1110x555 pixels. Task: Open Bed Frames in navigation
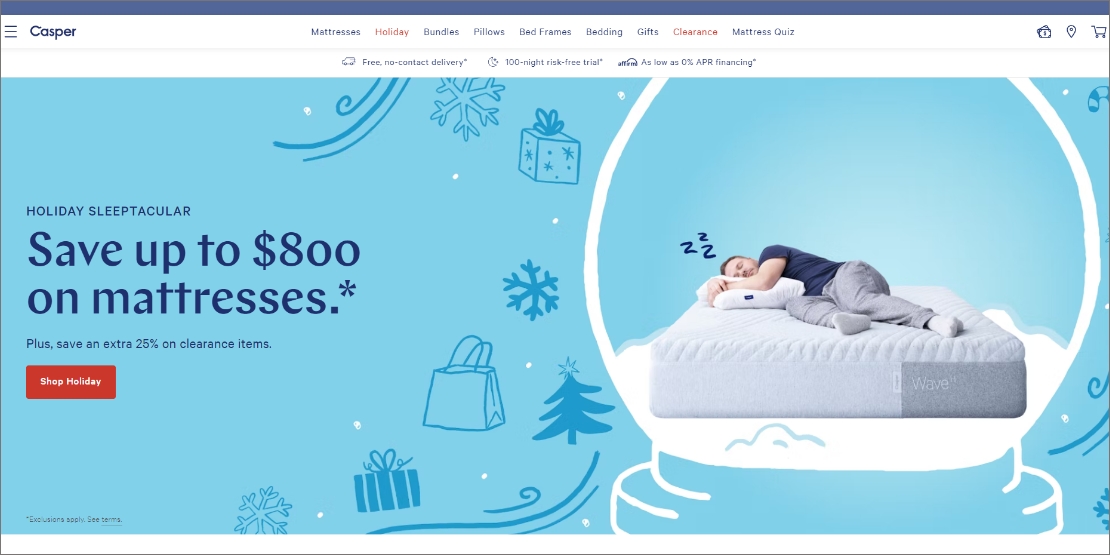[545, 32]
